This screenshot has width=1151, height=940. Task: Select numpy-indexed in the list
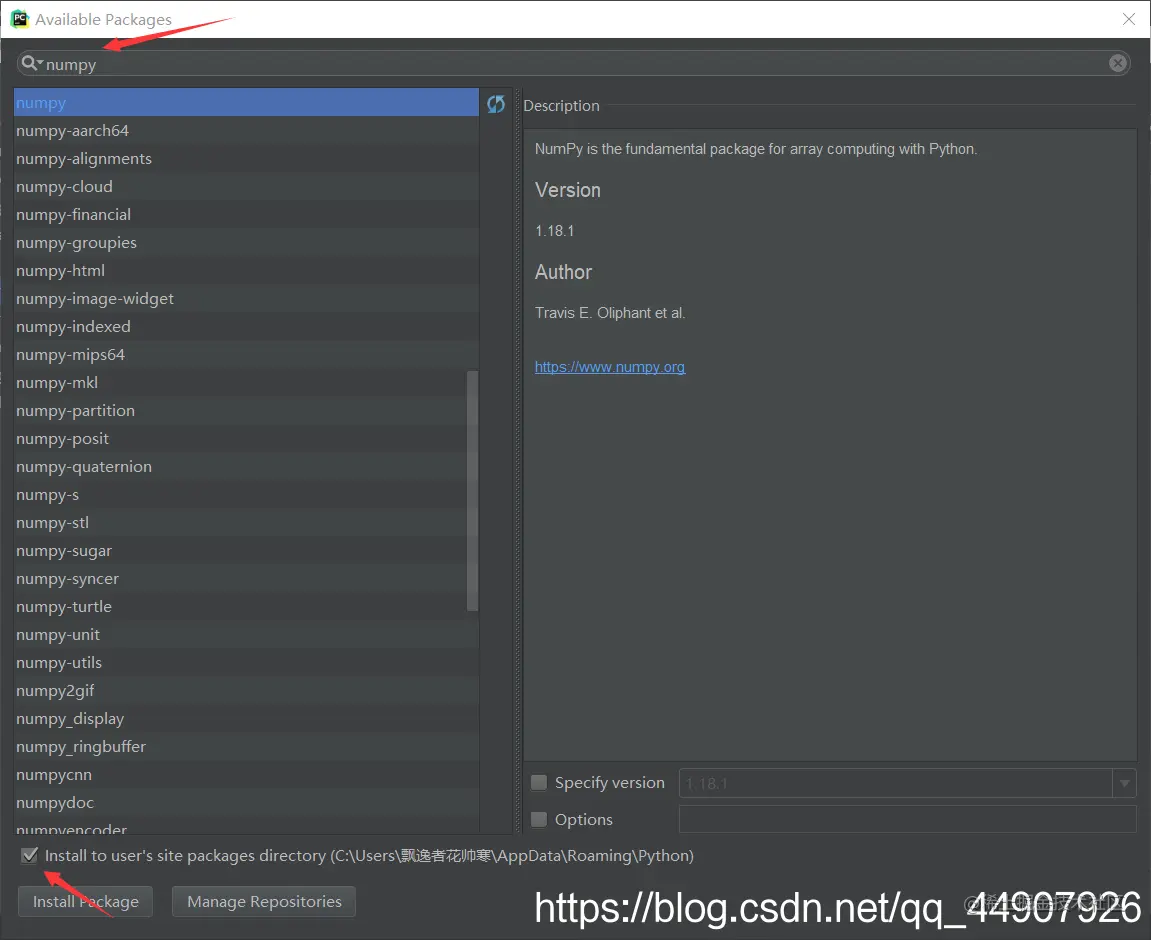pos(246,327)
